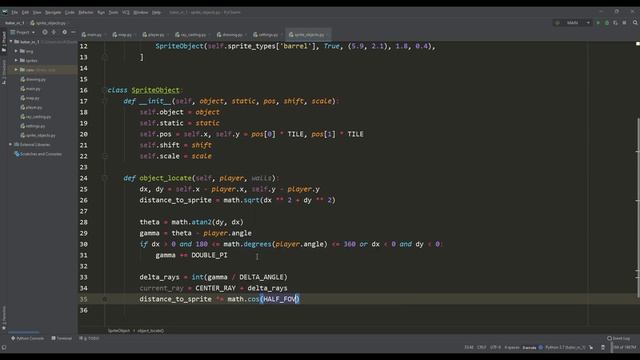Click the Stop icon in toolbar
Image resolution: width=640 pixels, height=360 pixels.
pyautogui.click(x=624, y=23)
